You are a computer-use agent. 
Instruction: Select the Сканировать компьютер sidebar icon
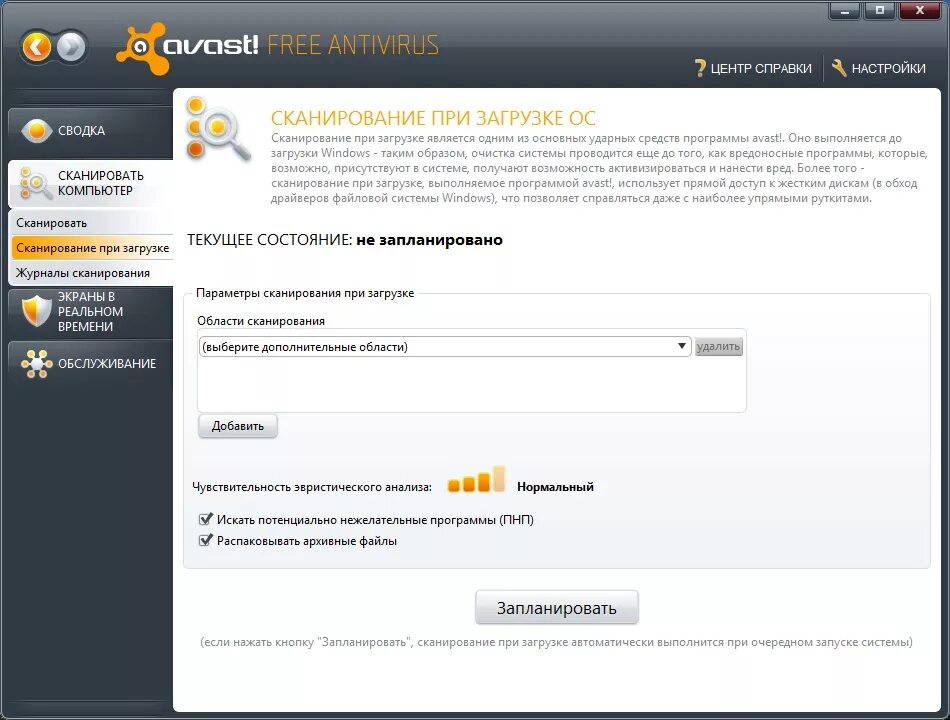[x=36, y=184]
